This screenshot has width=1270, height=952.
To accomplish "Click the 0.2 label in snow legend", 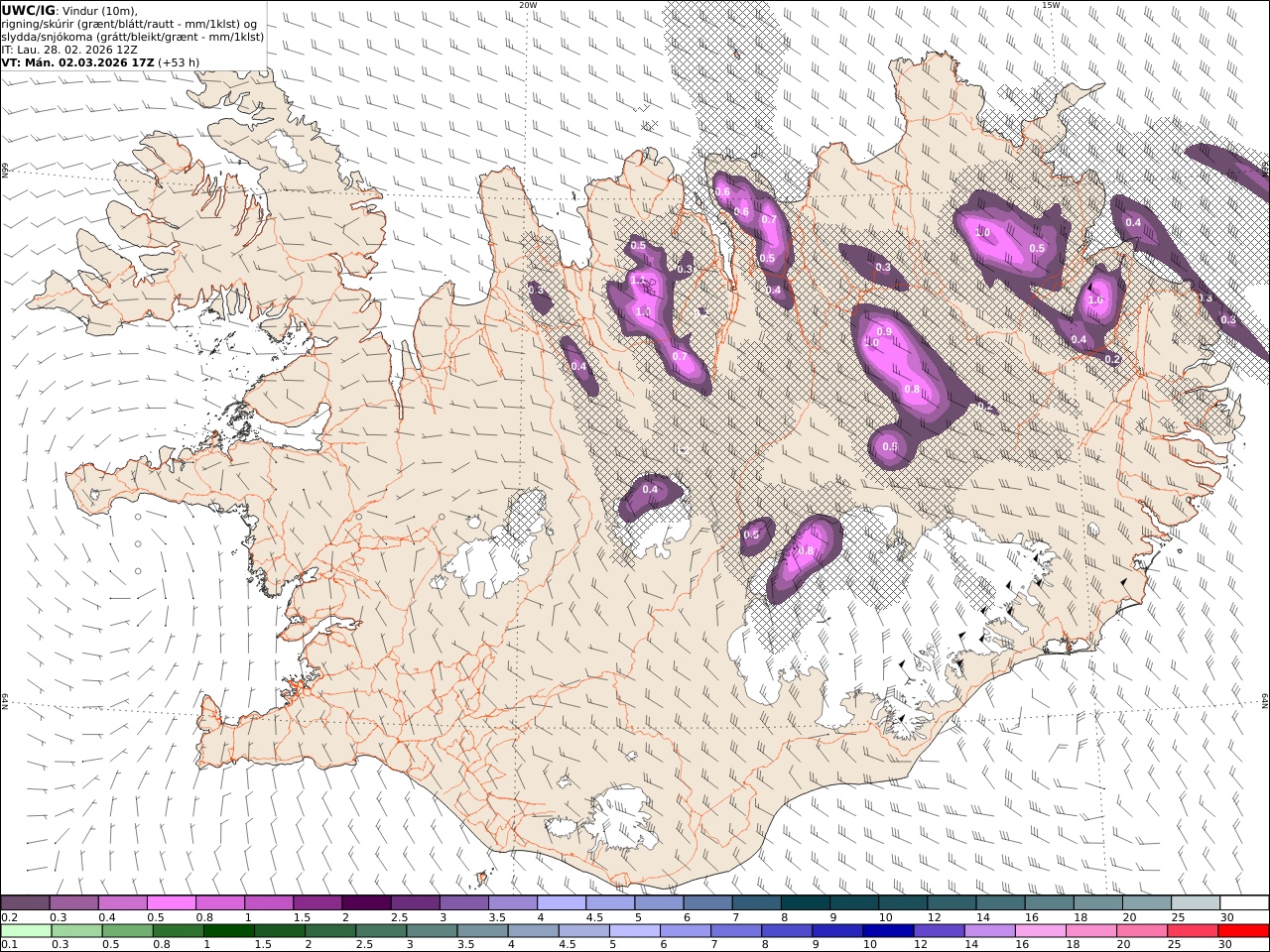I will click(x=8, y=917).
